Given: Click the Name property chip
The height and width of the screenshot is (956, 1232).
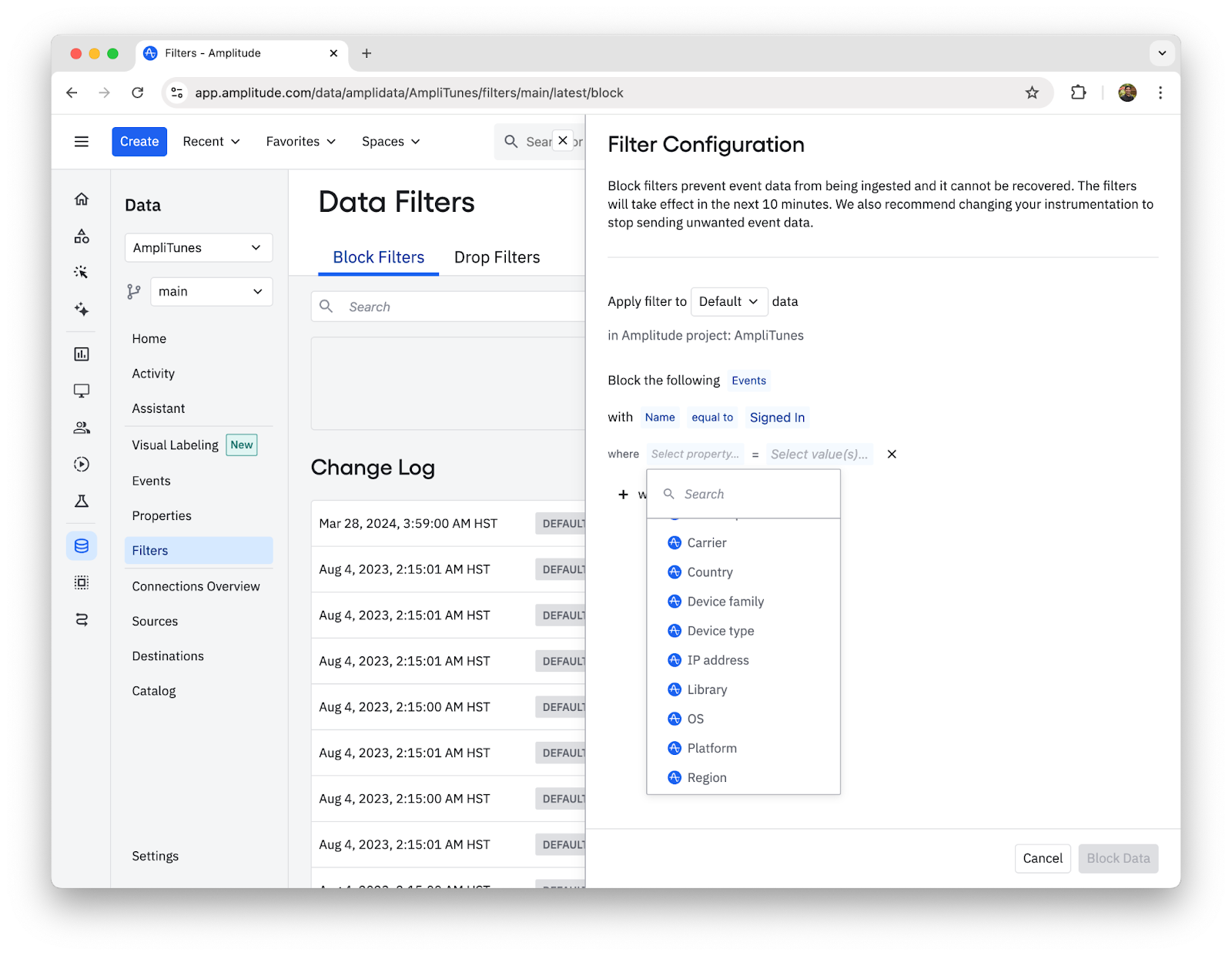Looking at the screenshot, I should (x=660, y=418).
